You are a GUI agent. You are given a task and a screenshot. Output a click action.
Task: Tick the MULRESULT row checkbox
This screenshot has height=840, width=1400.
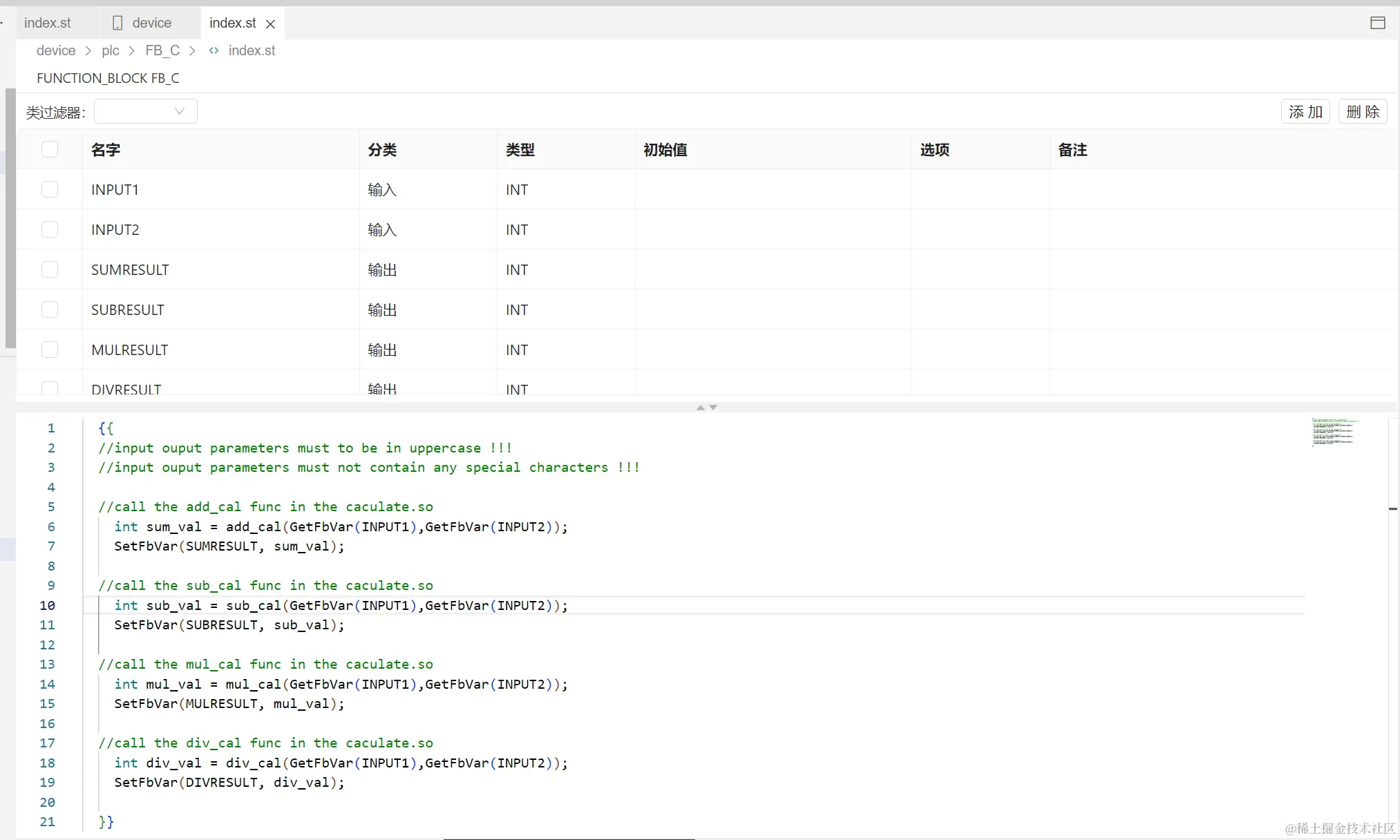tap(50, 350)
